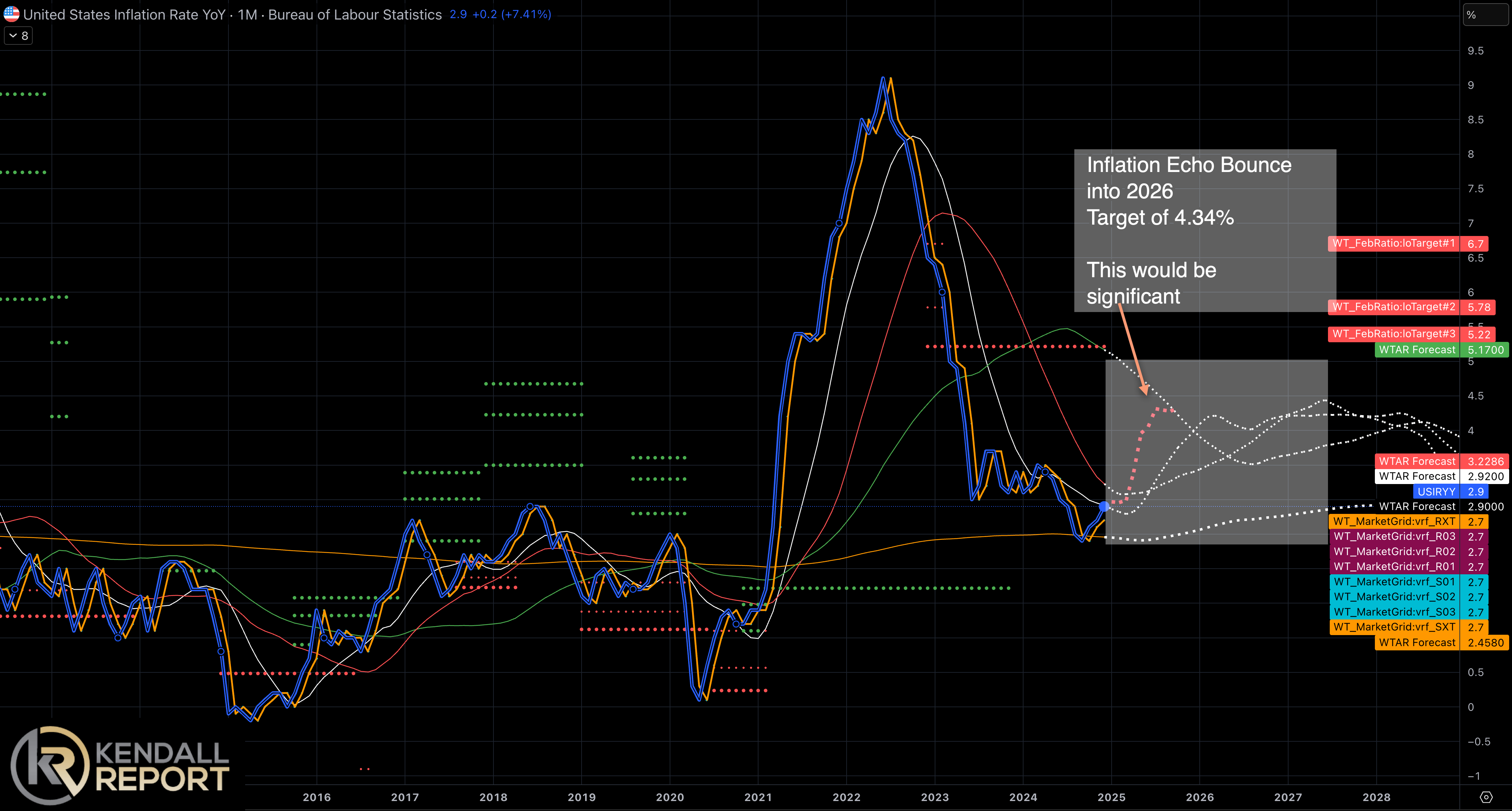
Task: Click the WT_FebRatio:loTarget#1 price label
Action: [x=1393, y=243]
